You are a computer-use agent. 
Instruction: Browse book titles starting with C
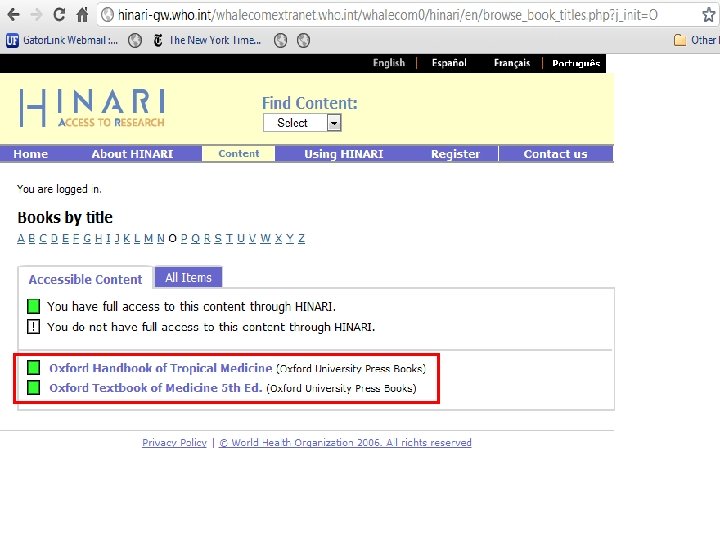43,238
